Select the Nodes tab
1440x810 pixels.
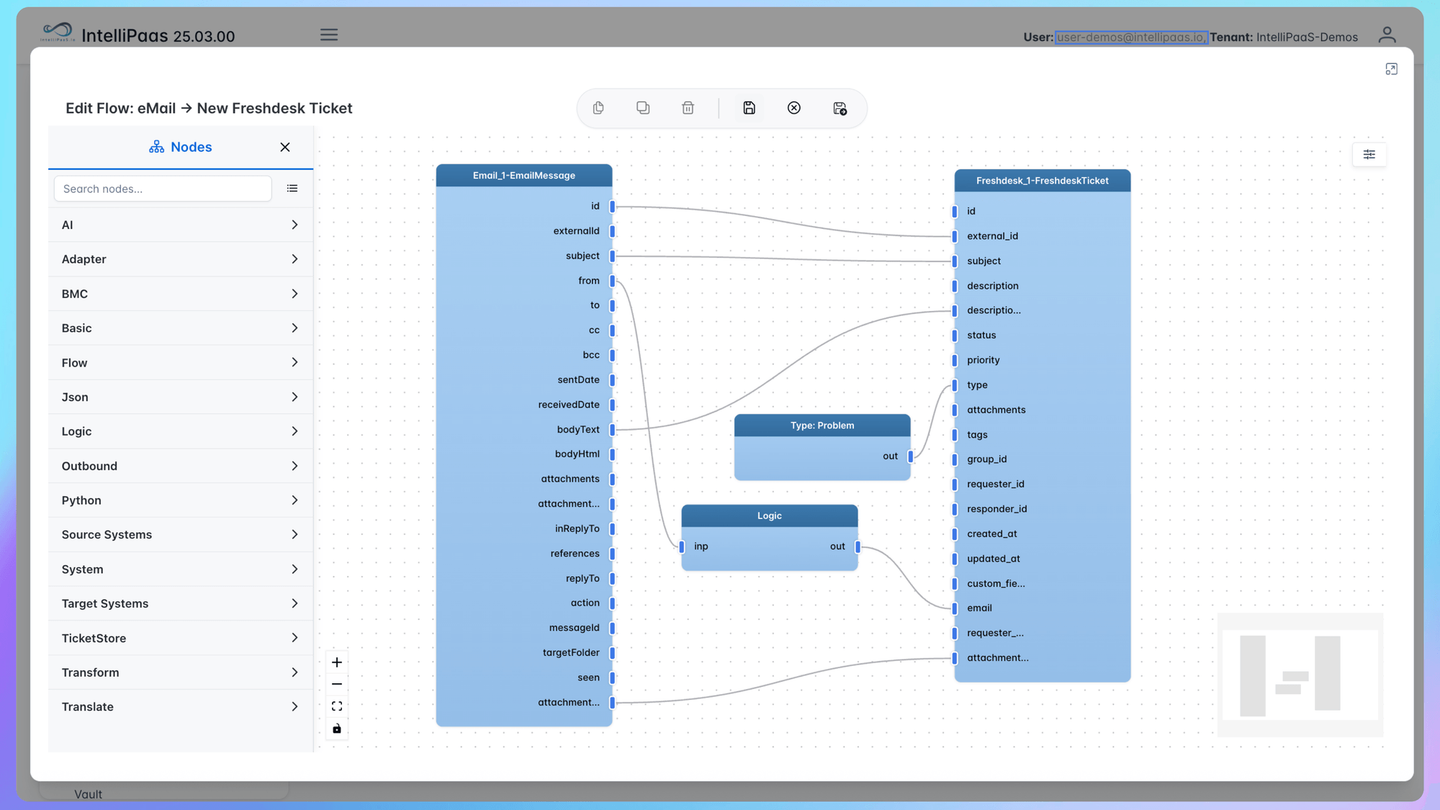[x=180, y=147]
